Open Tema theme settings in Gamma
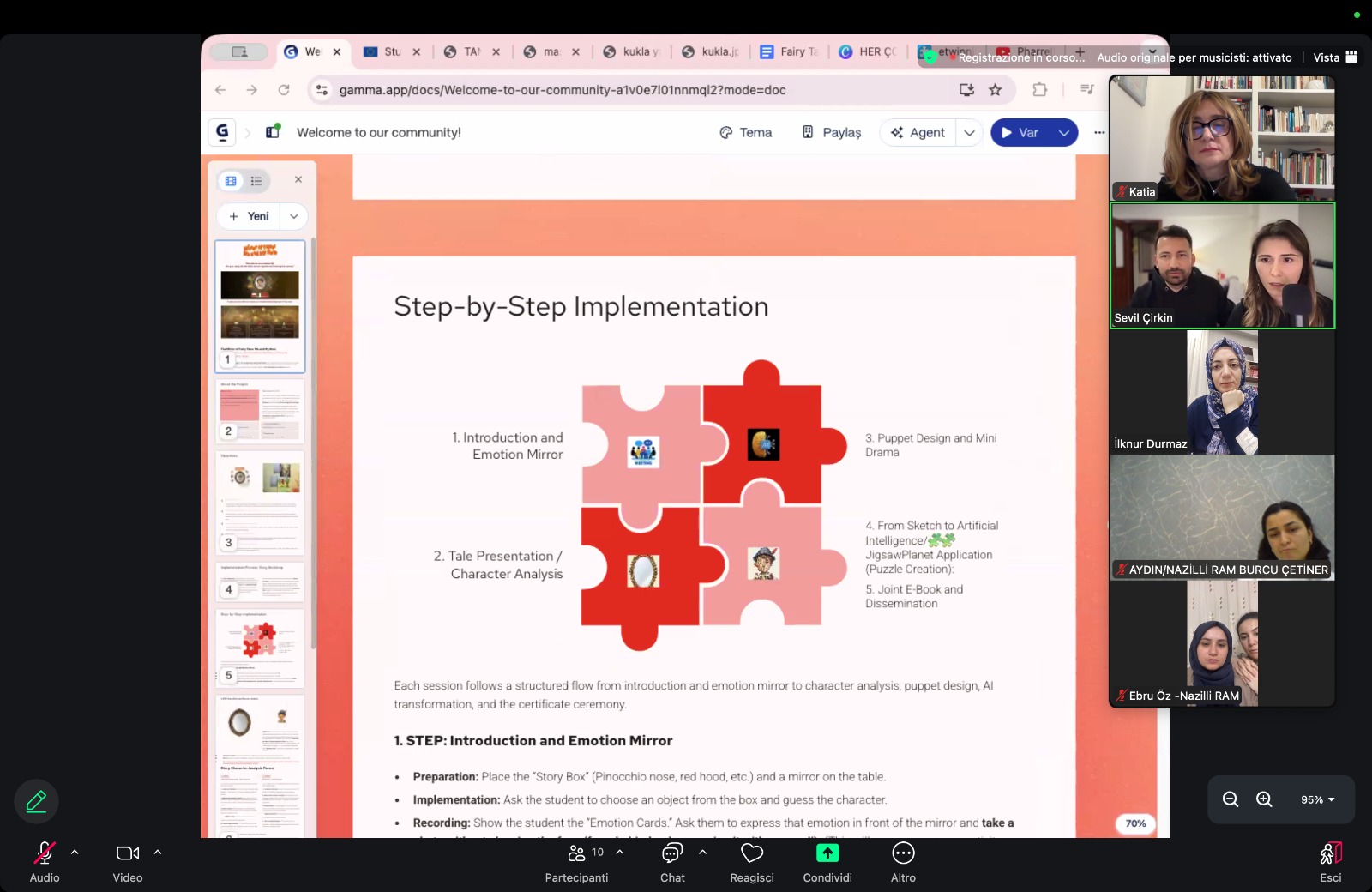The width and height of the screenshot is (1372, 892). pos(745,132)
